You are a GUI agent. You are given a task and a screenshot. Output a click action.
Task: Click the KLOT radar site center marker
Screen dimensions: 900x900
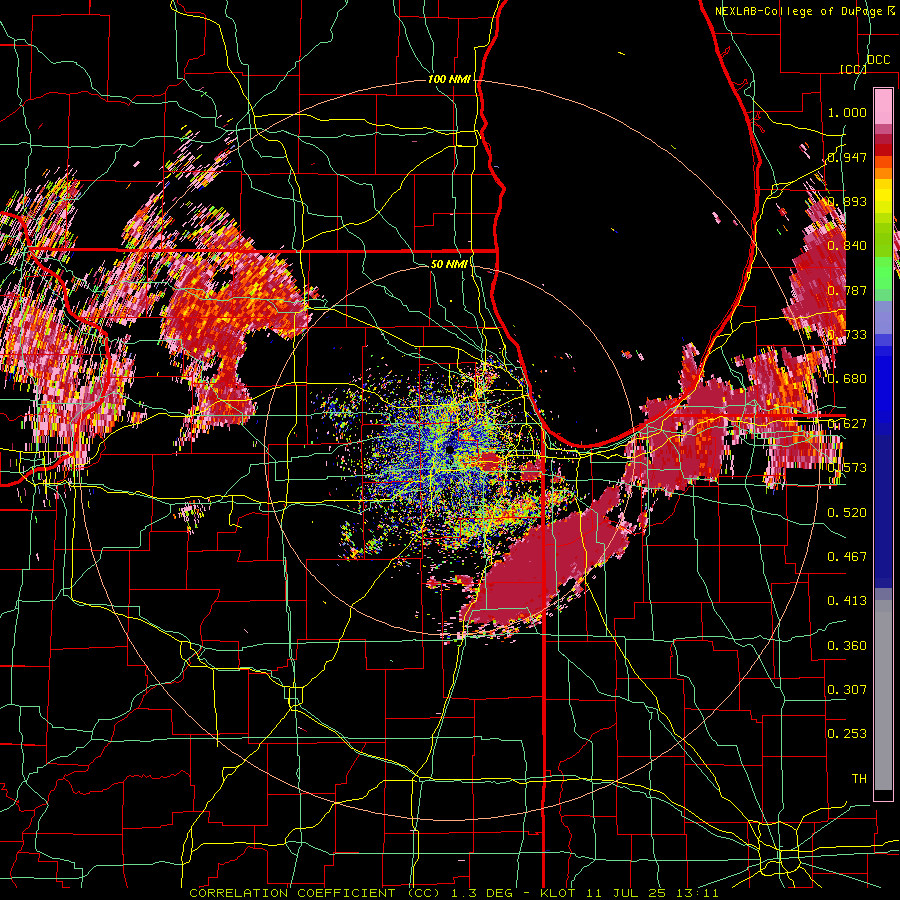(x=449, y=450)
